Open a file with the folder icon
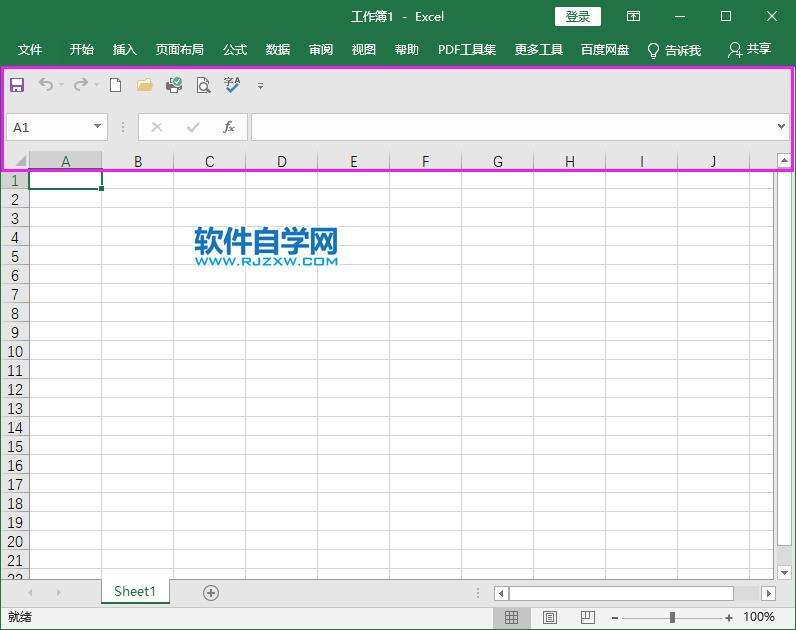 pyautogui.click(x=145, y=85)
